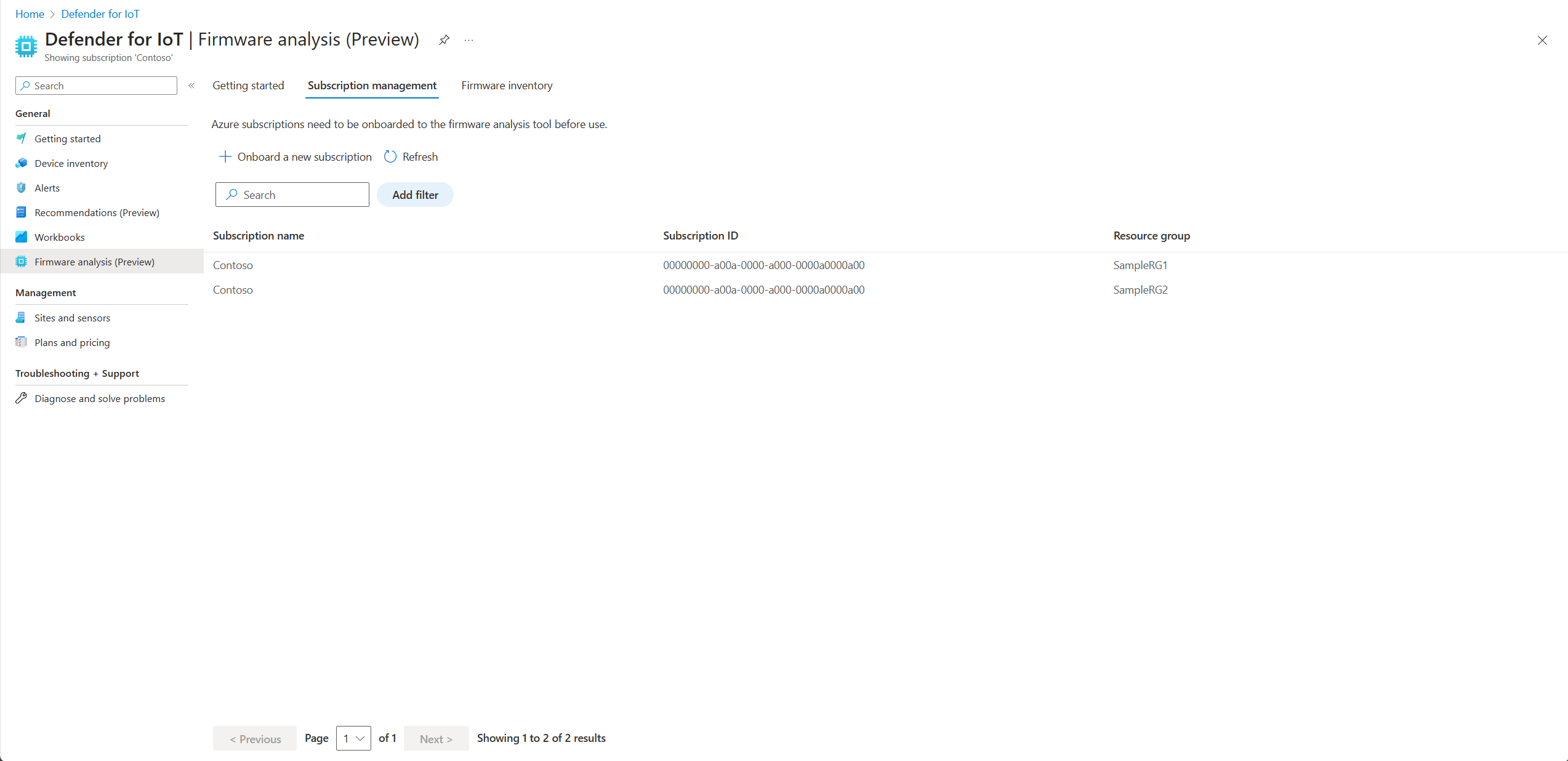Open the page number dropdown
Screen dimensions: 1568x761
click(x=353, y=738)
